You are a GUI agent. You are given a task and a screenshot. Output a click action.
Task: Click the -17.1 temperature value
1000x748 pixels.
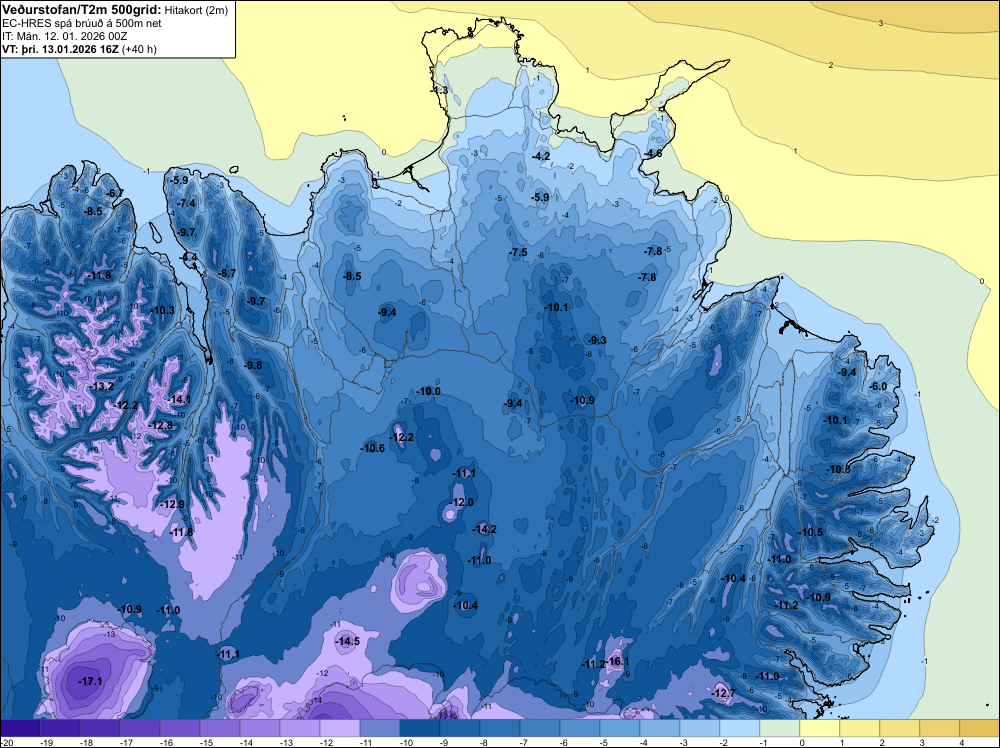tap(90, 682)
